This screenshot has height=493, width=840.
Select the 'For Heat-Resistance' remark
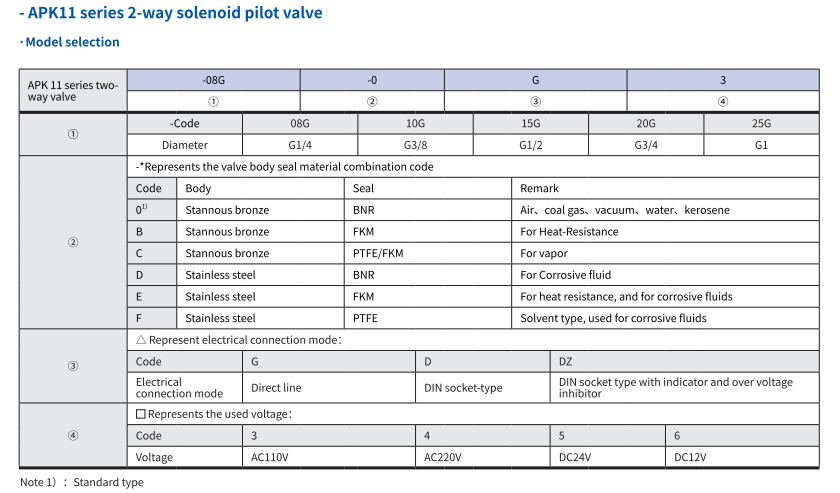(569, 232)
